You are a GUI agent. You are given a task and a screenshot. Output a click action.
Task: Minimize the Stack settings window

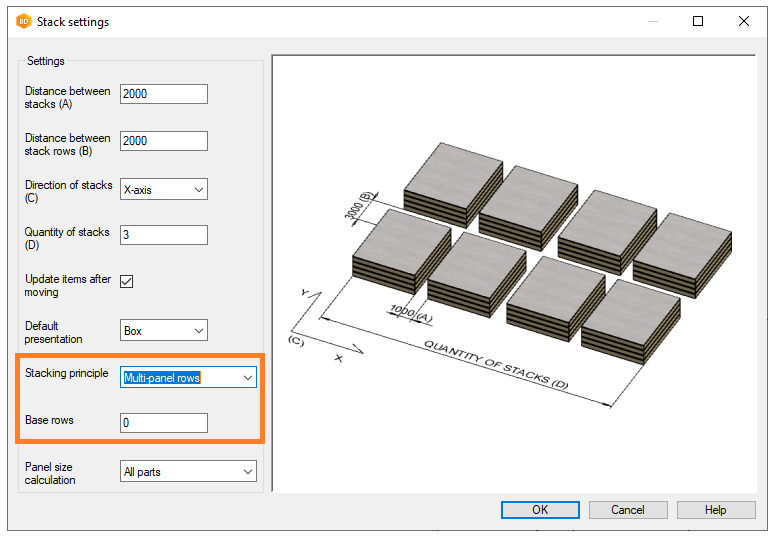coord(652,21)
